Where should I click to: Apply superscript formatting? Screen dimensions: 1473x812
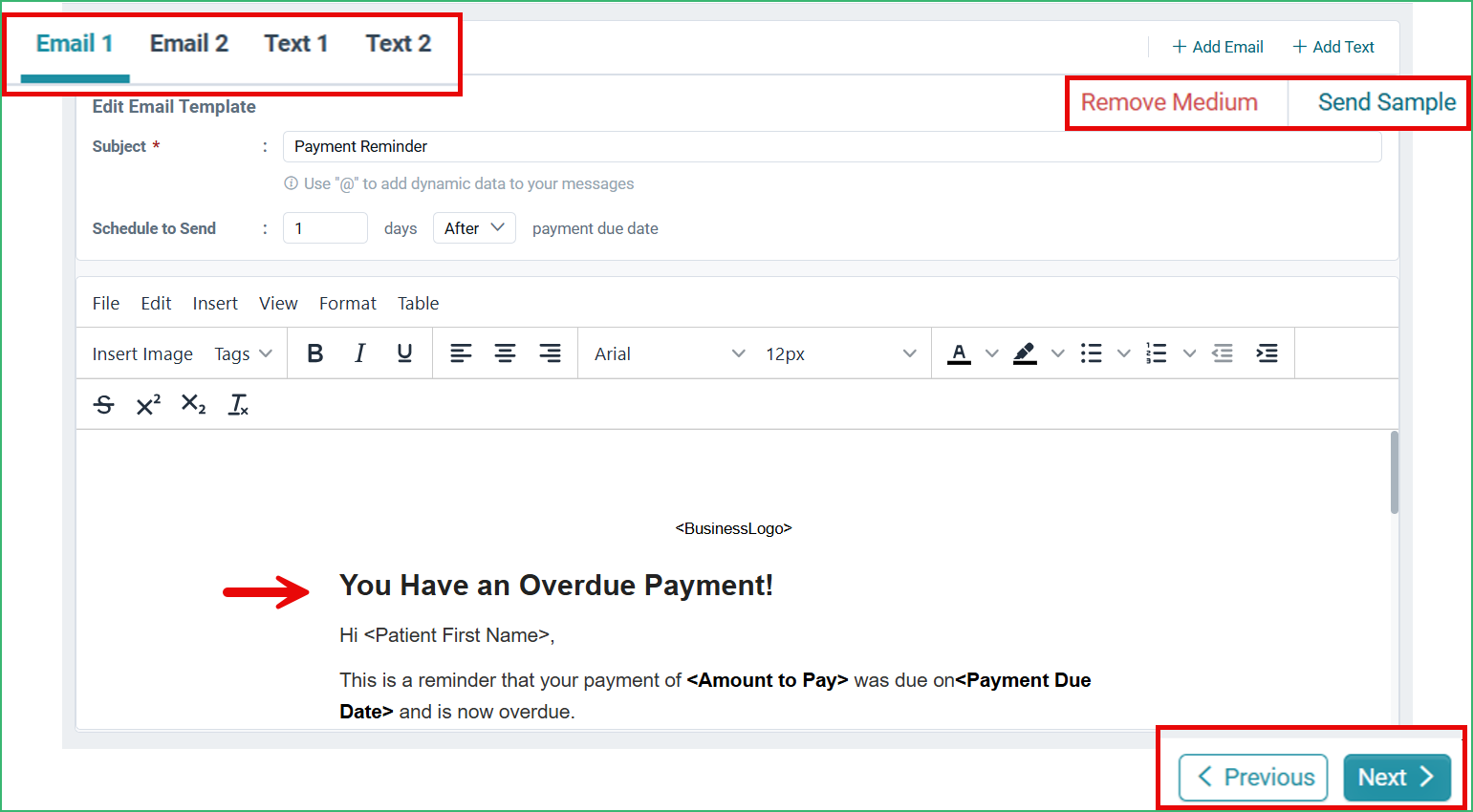(148, 405)
